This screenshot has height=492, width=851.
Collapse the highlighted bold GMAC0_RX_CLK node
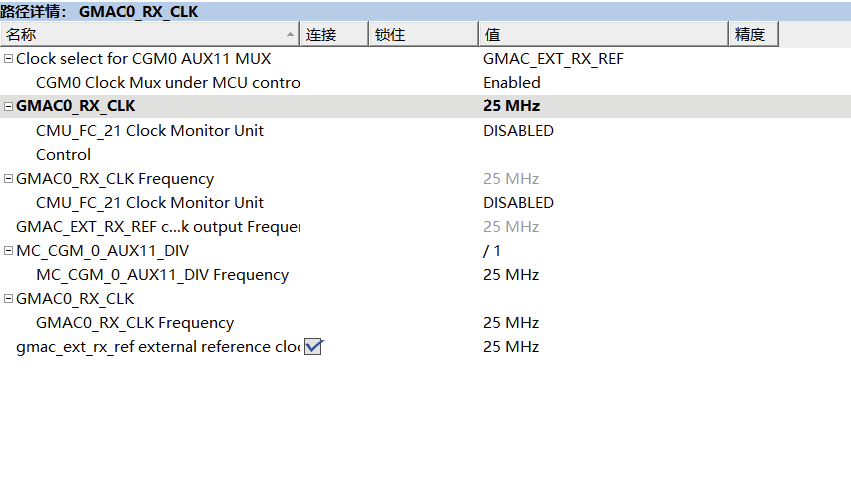coord(8,107)
